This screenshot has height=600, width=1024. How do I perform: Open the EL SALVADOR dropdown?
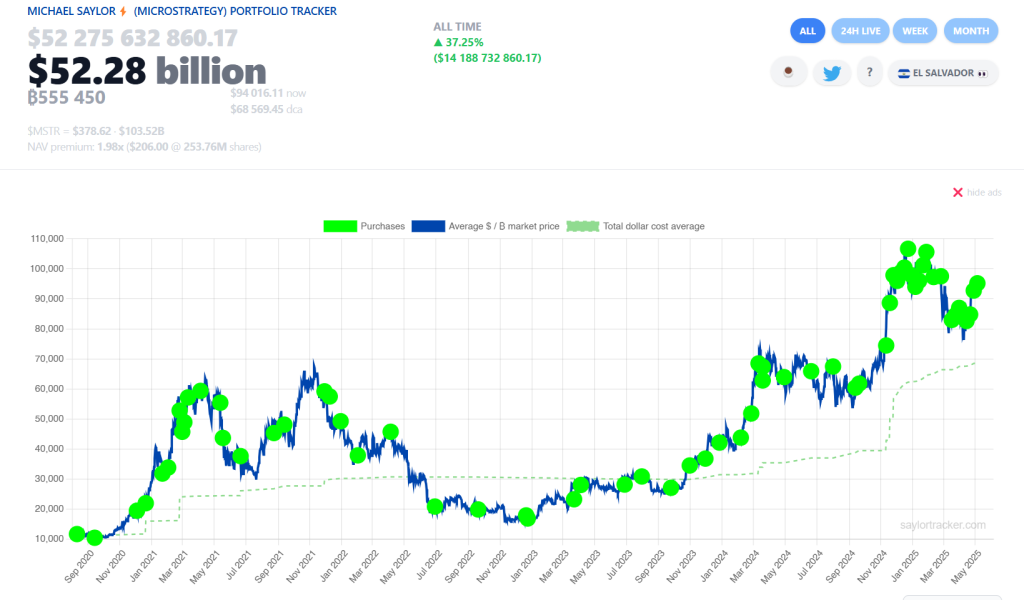coord(943,72)
